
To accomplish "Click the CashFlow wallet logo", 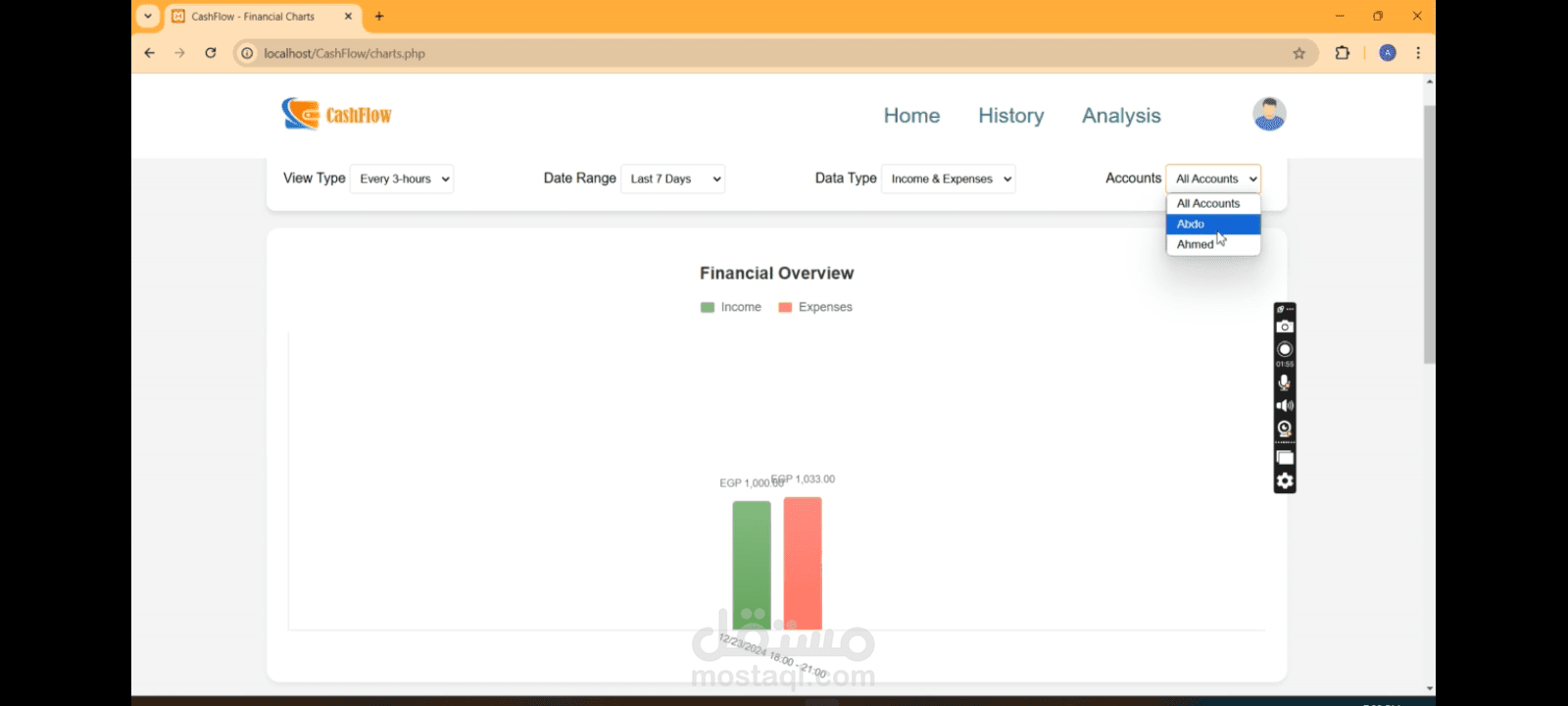I will point(336,115).
